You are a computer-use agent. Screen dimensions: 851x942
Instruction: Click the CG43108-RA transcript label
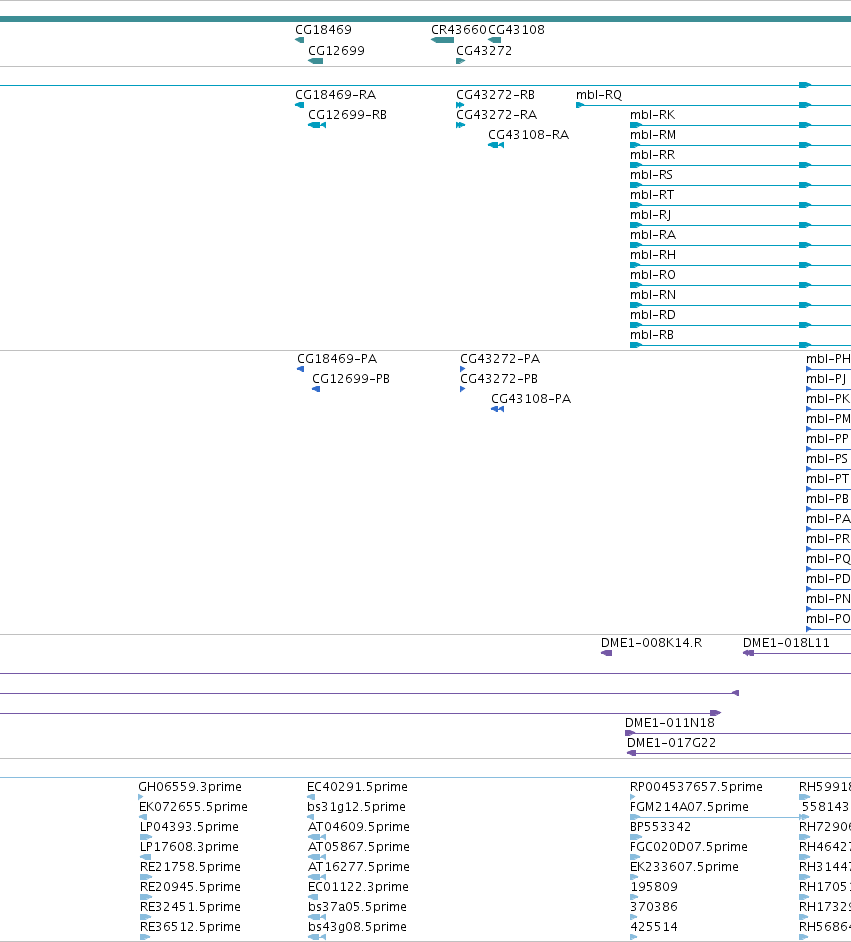point(528,135)
